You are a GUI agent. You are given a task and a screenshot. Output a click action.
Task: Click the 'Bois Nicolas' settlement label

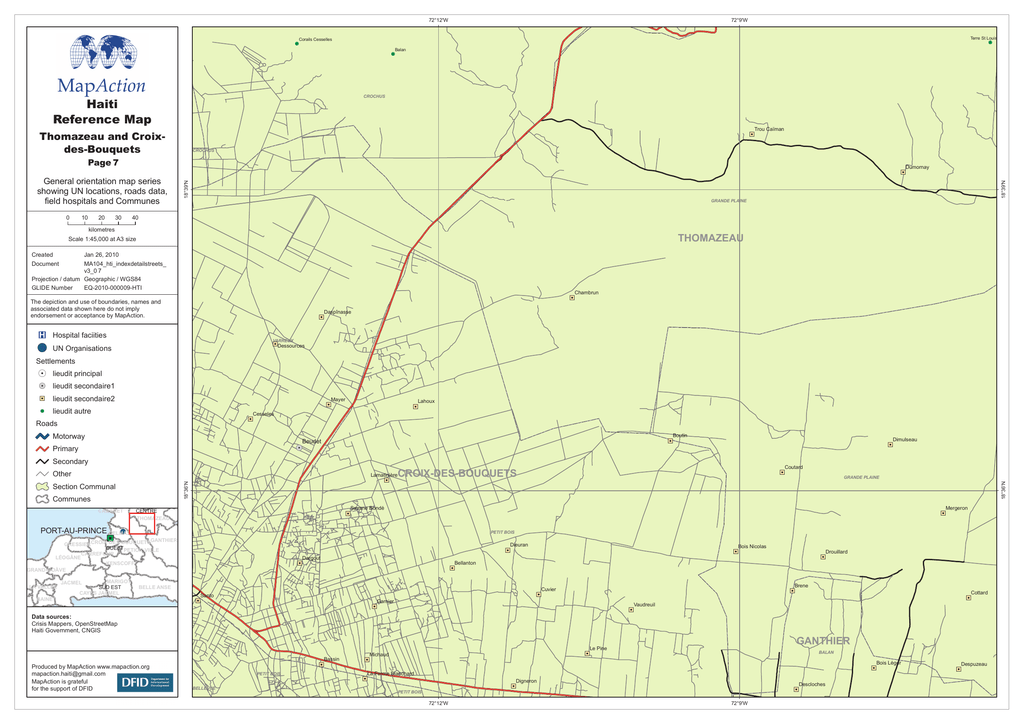tap(752, 546)
